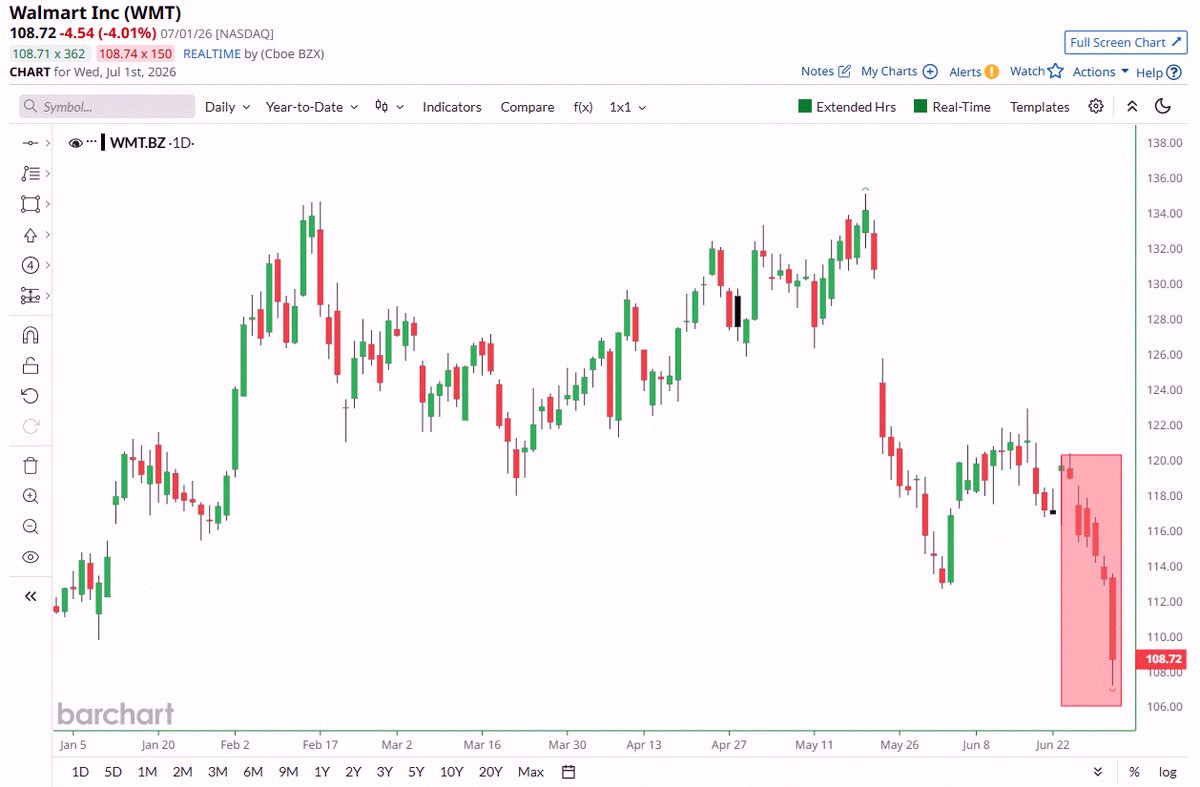
Task: Enable log scale
Action: pos(1167,772)
